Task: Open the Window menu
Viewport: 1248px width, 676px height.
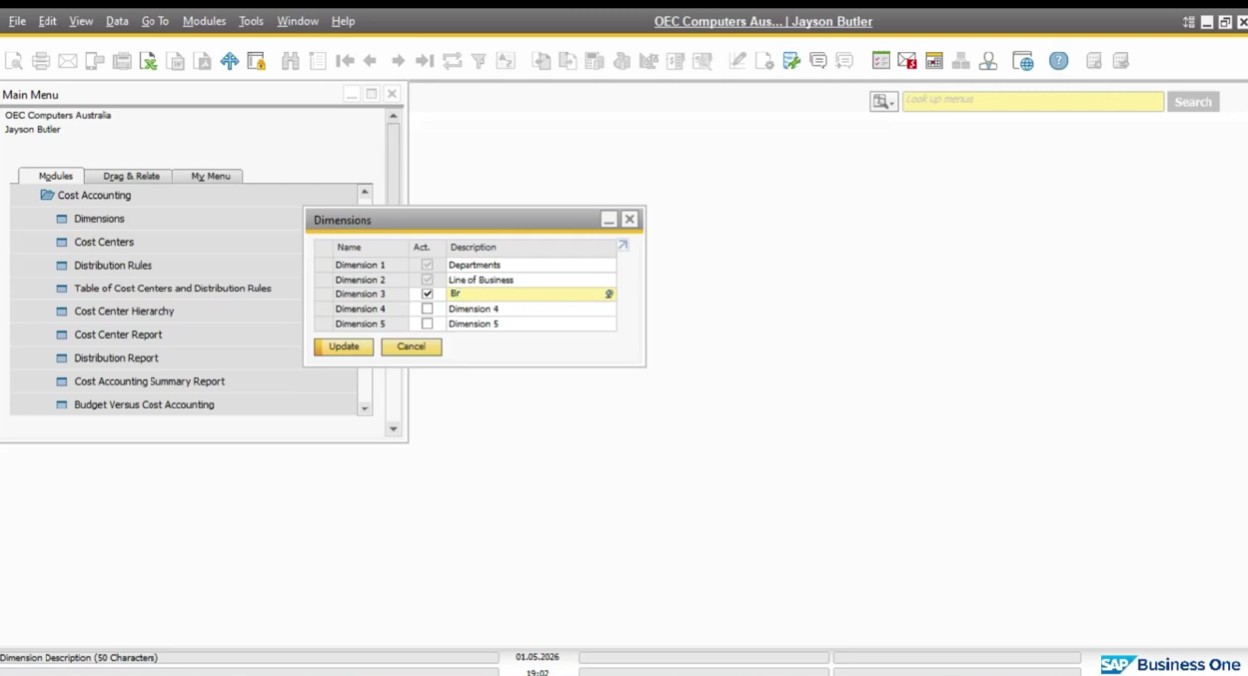Action: tap(297, 21)
